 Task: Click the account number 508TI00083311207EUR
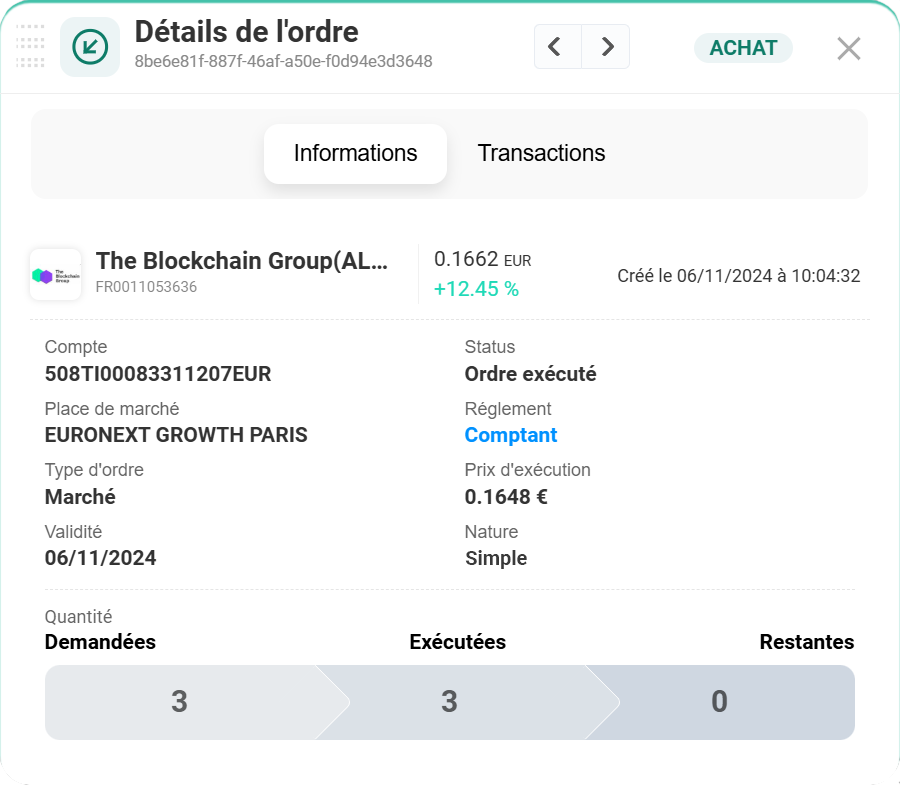[x=158, y=374]
